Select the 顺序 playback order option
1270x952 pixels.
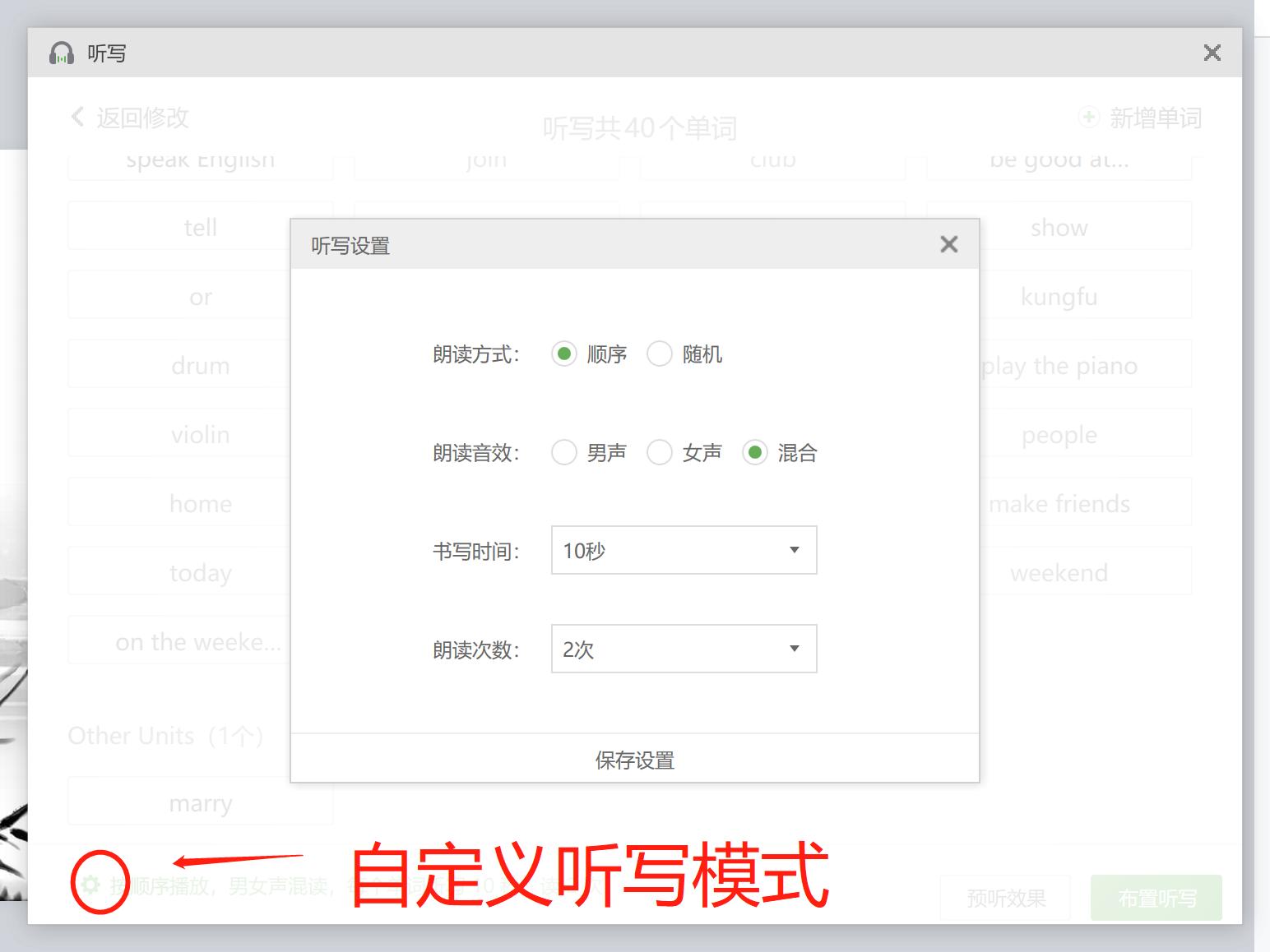click(x=564, y=354)
